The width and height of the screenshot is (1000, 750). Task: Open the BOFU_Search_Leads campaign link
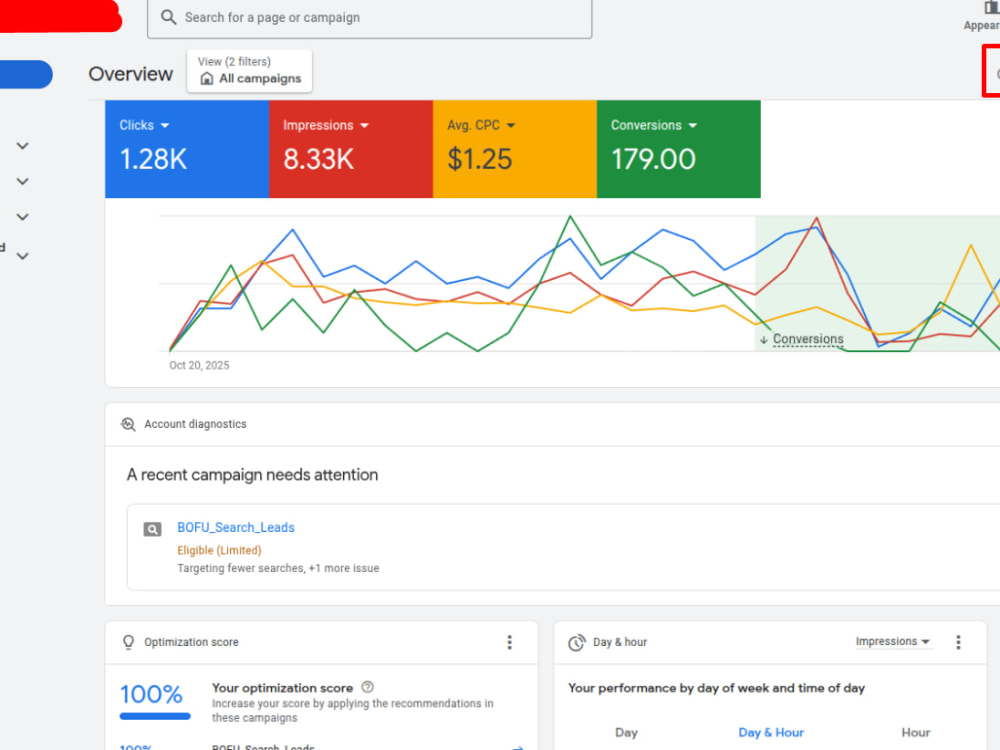[x=236, y=527]
